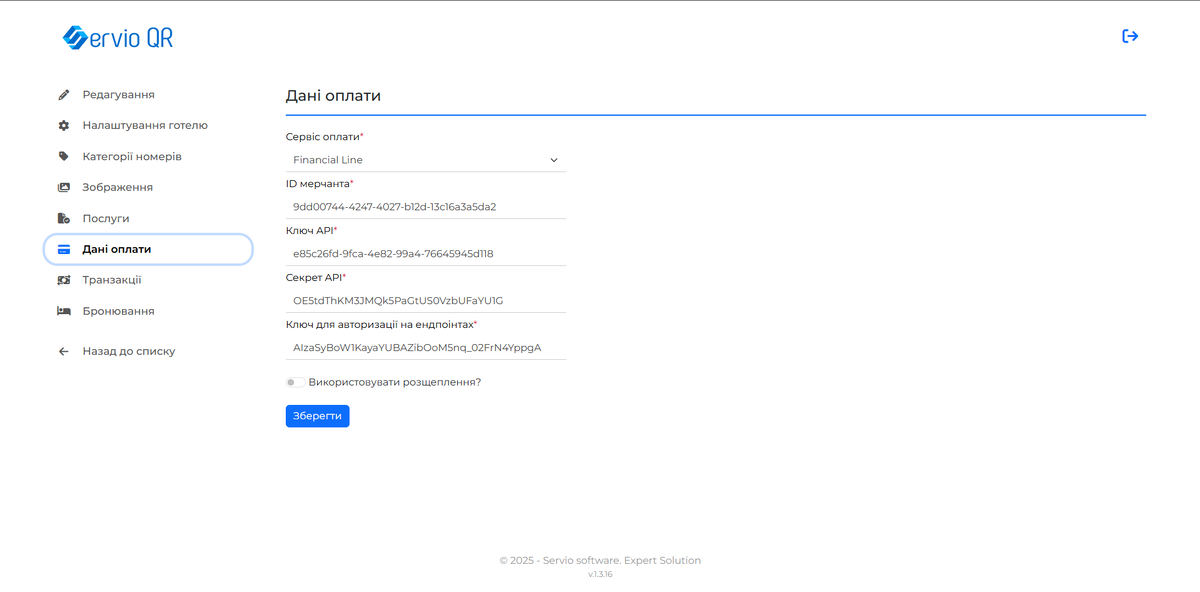Select the Секрет API field

[425, 300]
